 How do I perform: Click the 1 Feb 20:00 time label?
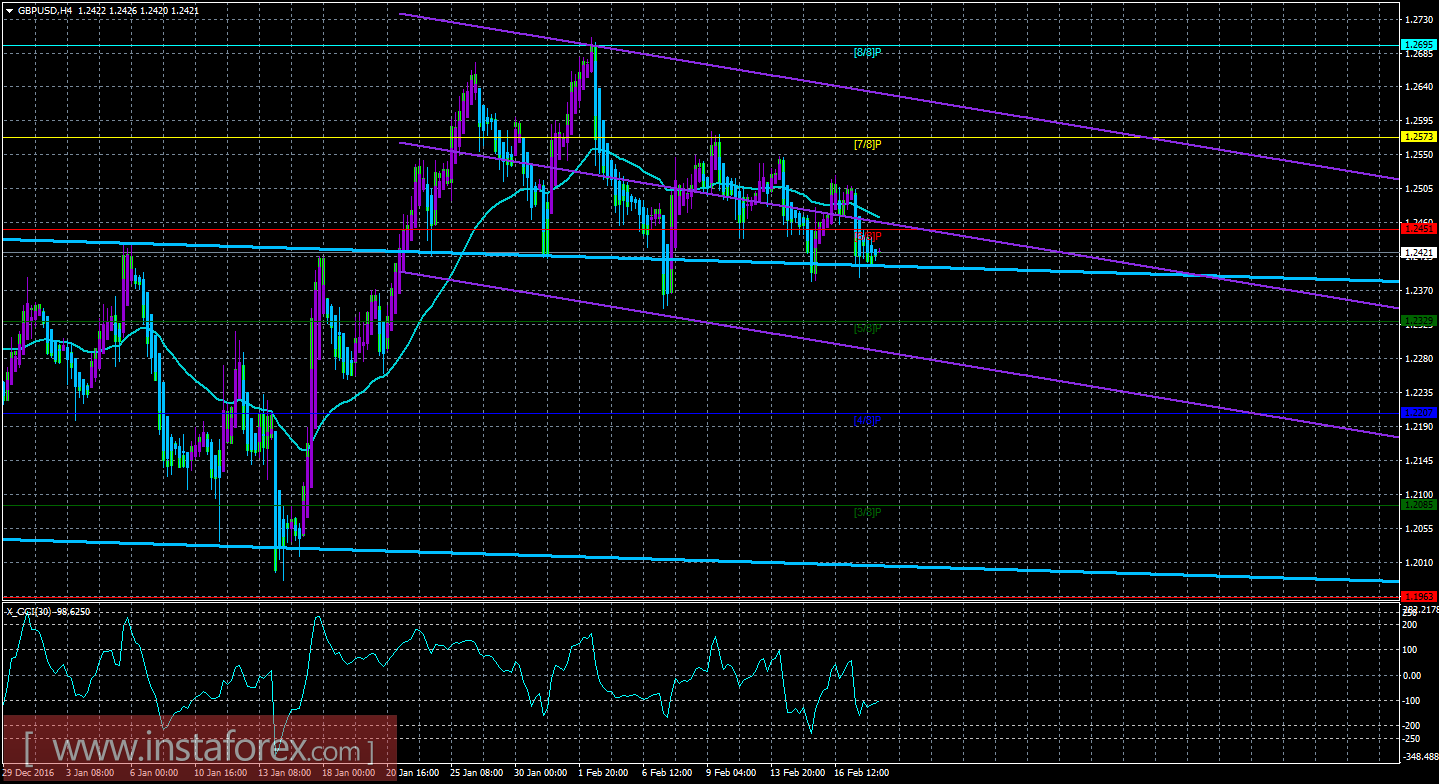(x=604, y=773)
